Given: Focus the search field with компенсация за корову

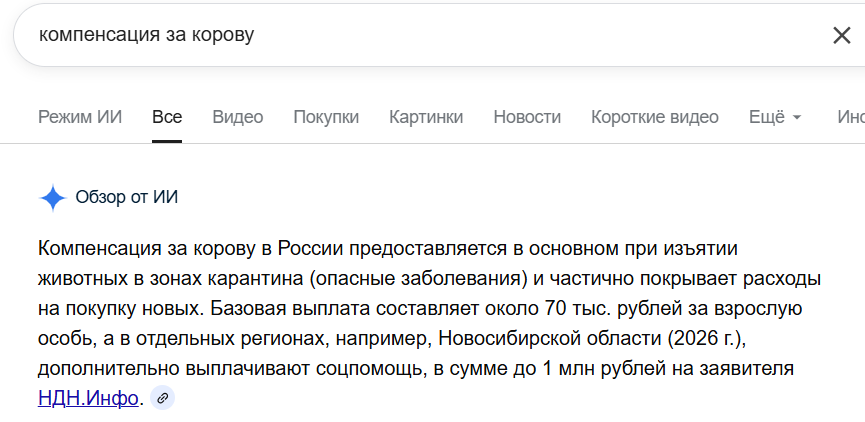Looking at the screenshot, I should (400, 36).
